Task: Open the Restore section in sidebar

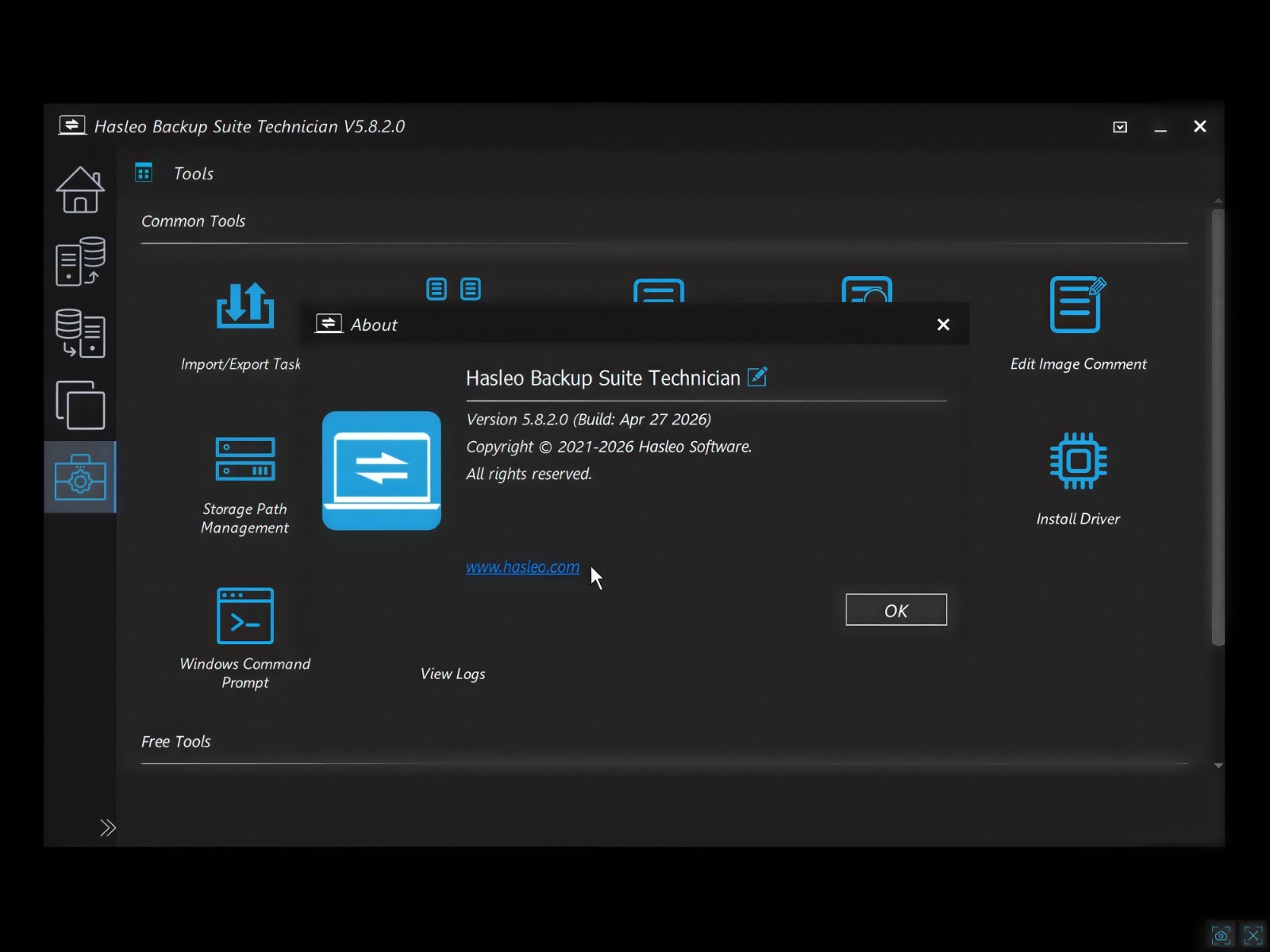Action: click(80, 333)
